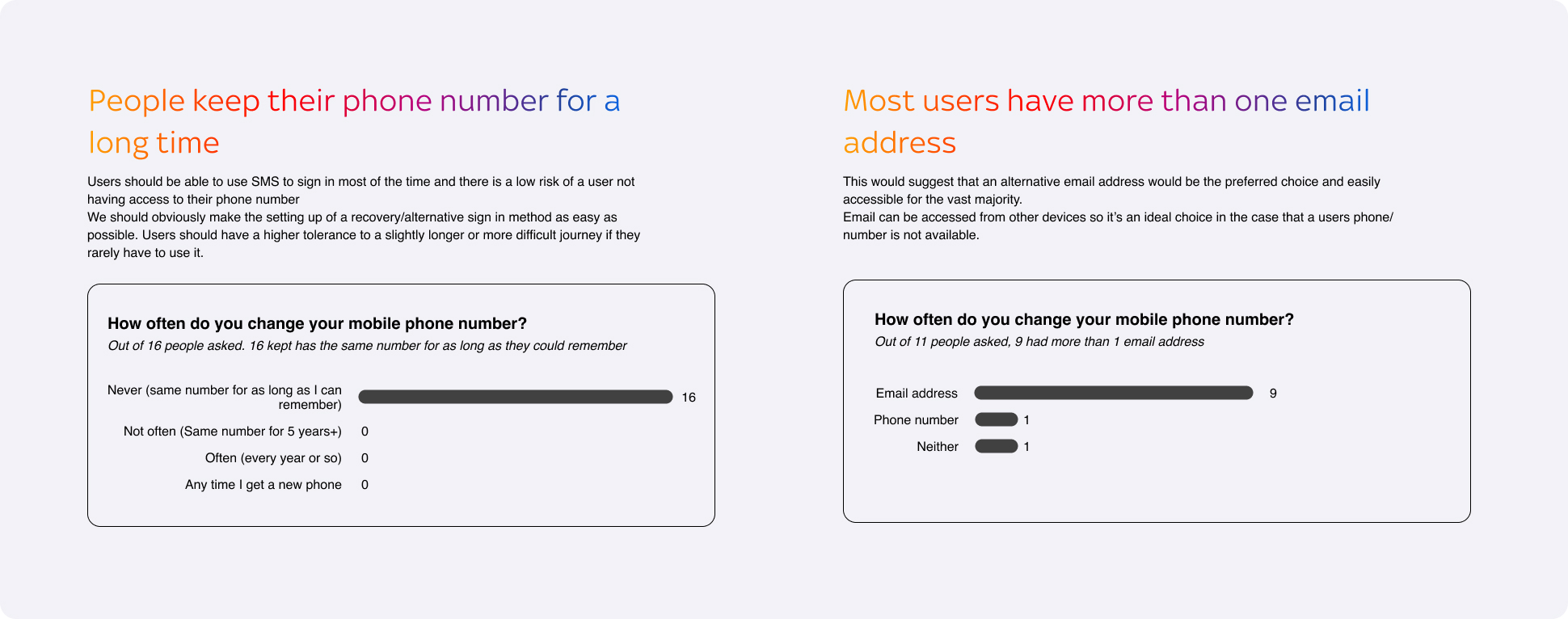
Task: Click the 'Most users have more than one email address' heading
Action: pos(1106,122)
